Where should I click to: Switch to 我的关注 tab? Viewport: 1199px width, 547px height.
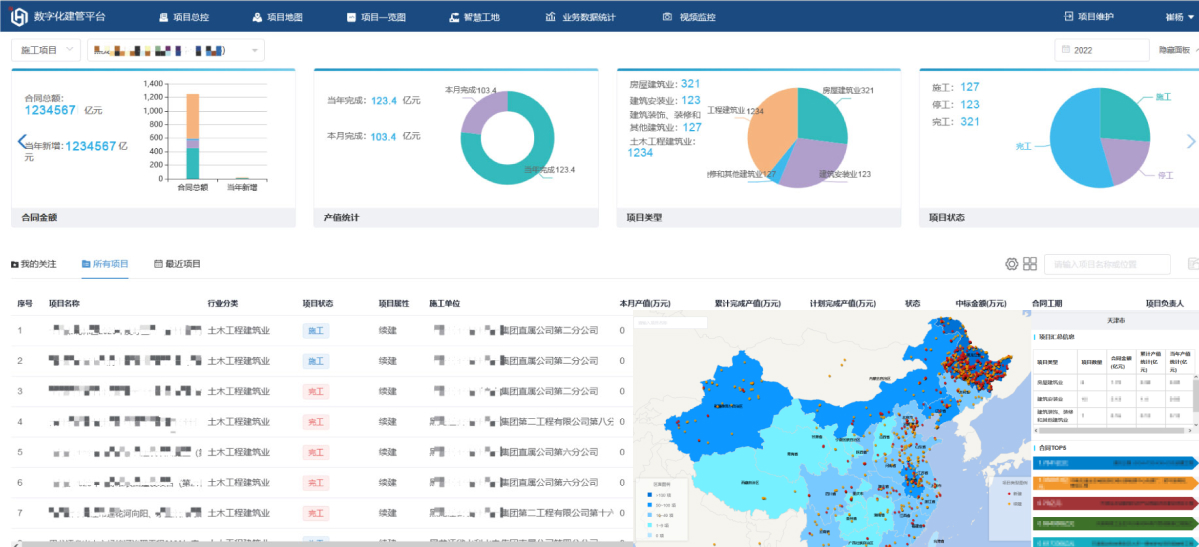(x=33, y=264)
